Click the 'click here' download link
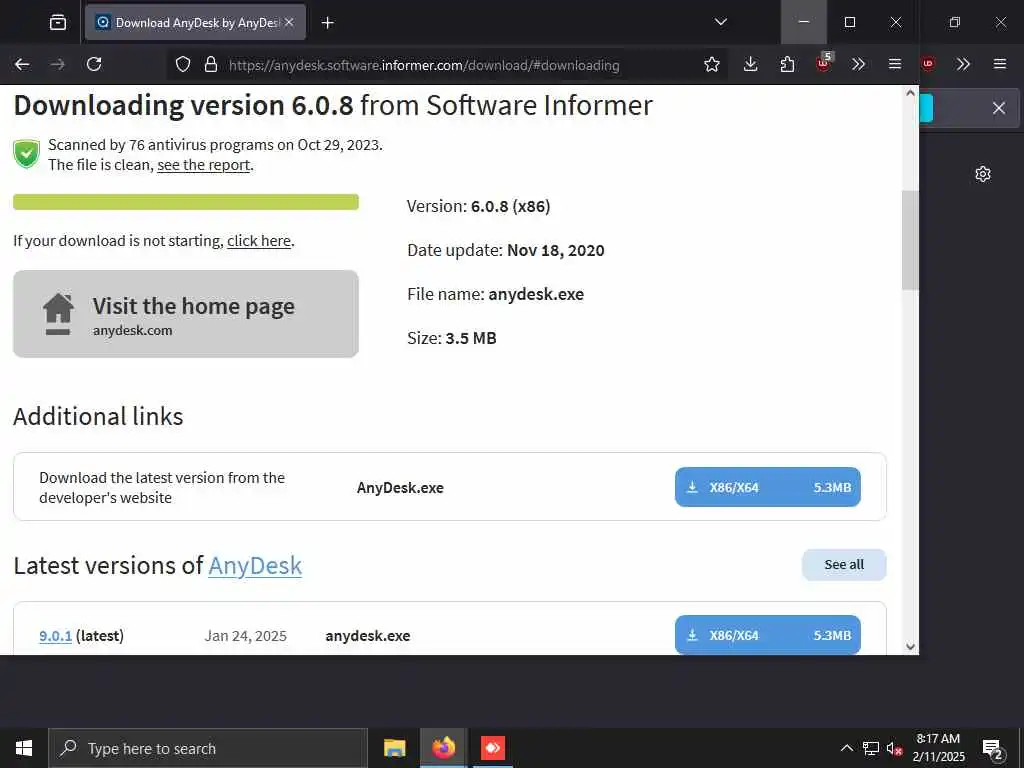This screenshot has width=1024, height=768. pos(259,241)
